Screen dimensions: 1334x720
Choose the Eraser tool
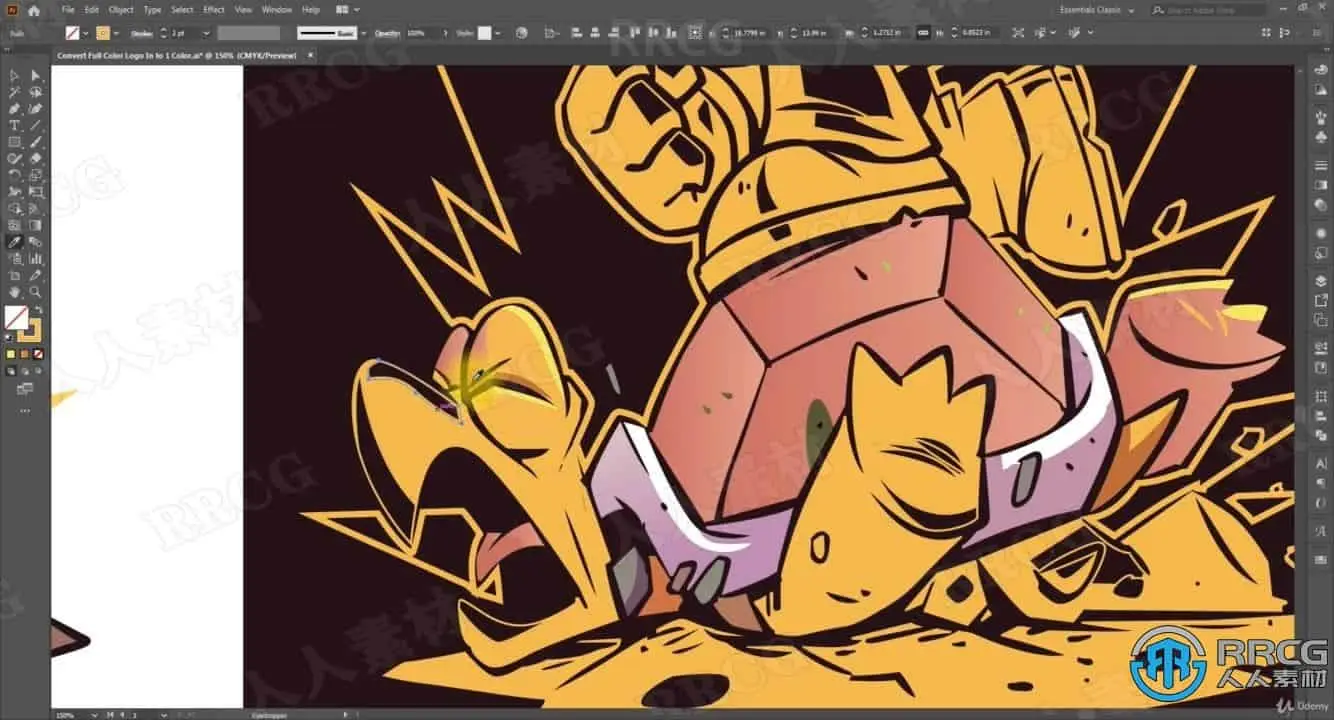click(36, 158)
